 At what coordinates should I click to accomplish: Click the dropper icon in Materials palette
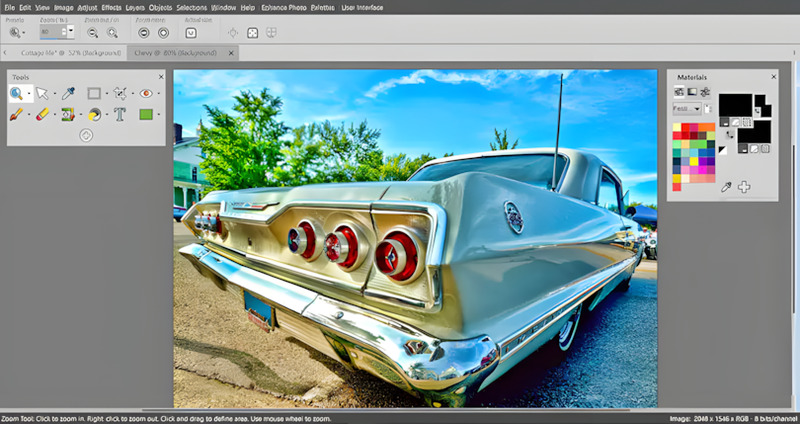click(727, 187)
